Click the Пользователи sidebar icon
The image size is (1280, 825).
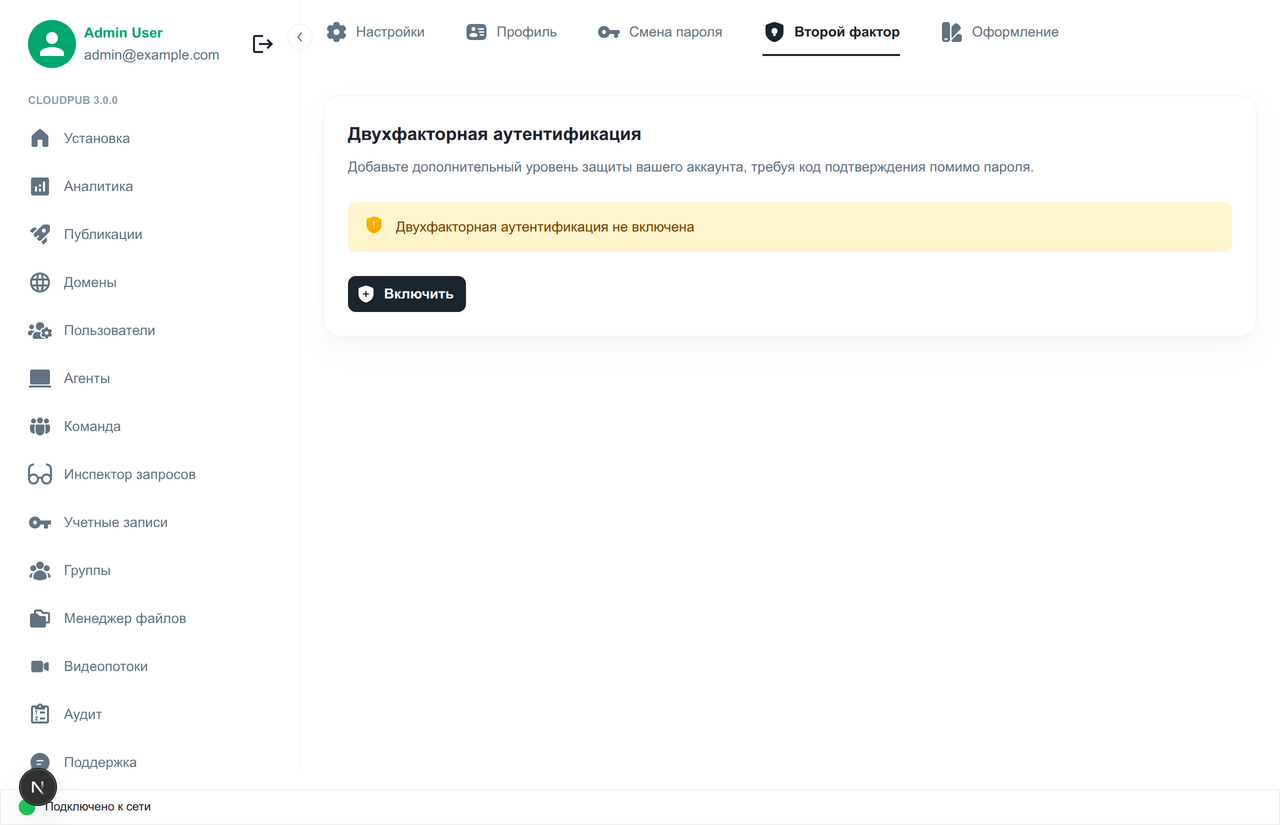tap(39, 330)
